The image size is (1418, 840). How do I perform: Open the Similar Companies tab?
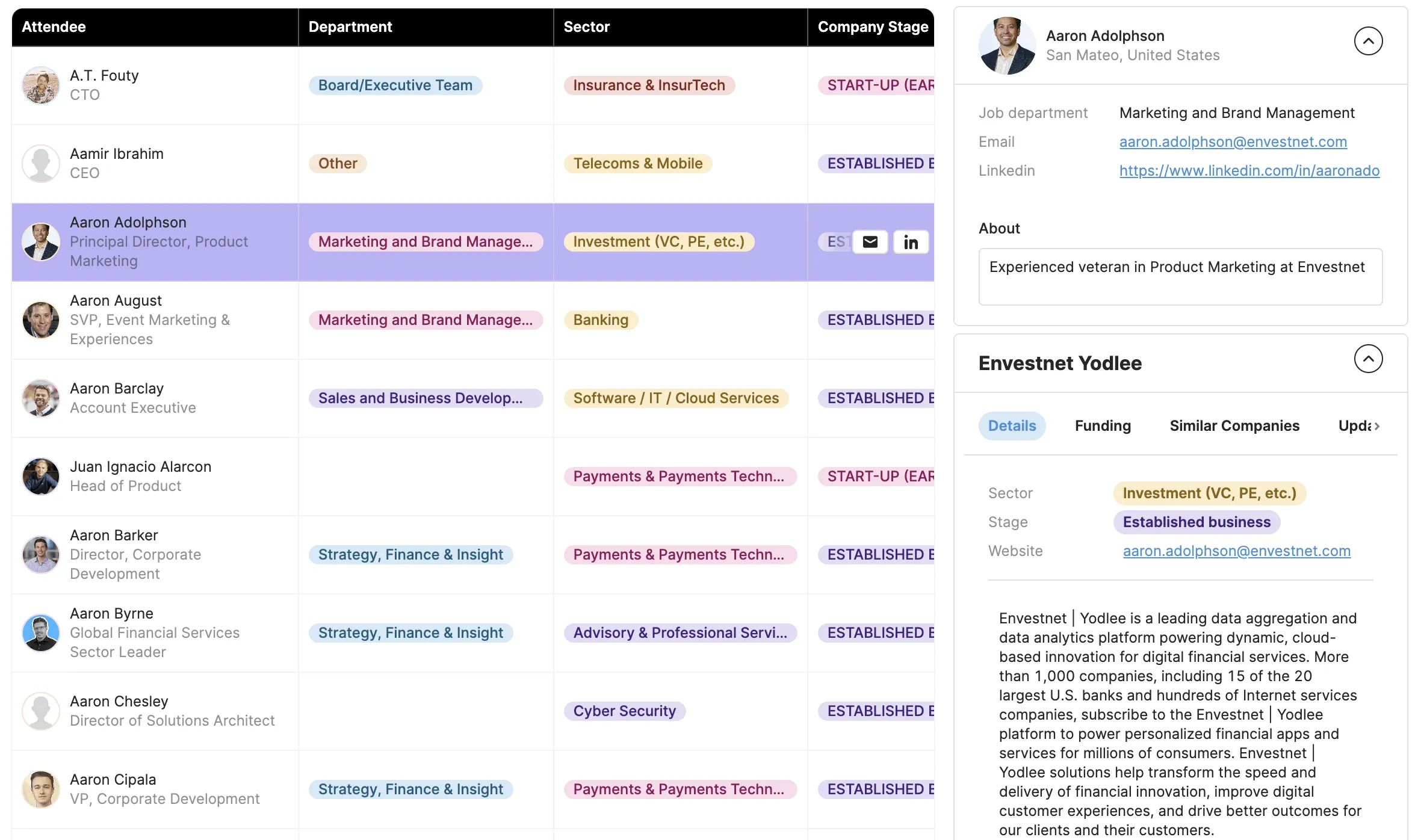1234,426
